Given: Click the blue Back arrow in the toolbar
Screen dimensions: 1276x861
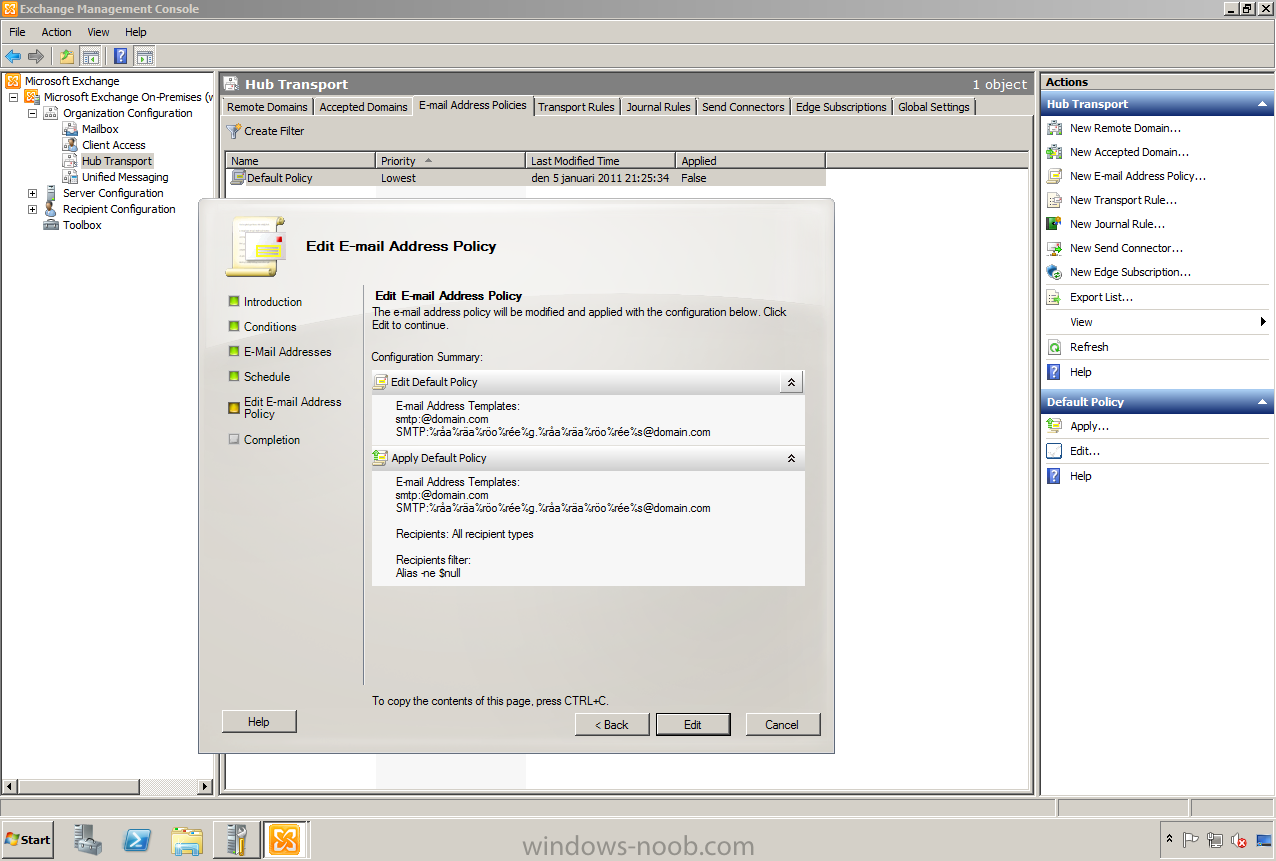Looking at the screenshot, I should [13, 56].
